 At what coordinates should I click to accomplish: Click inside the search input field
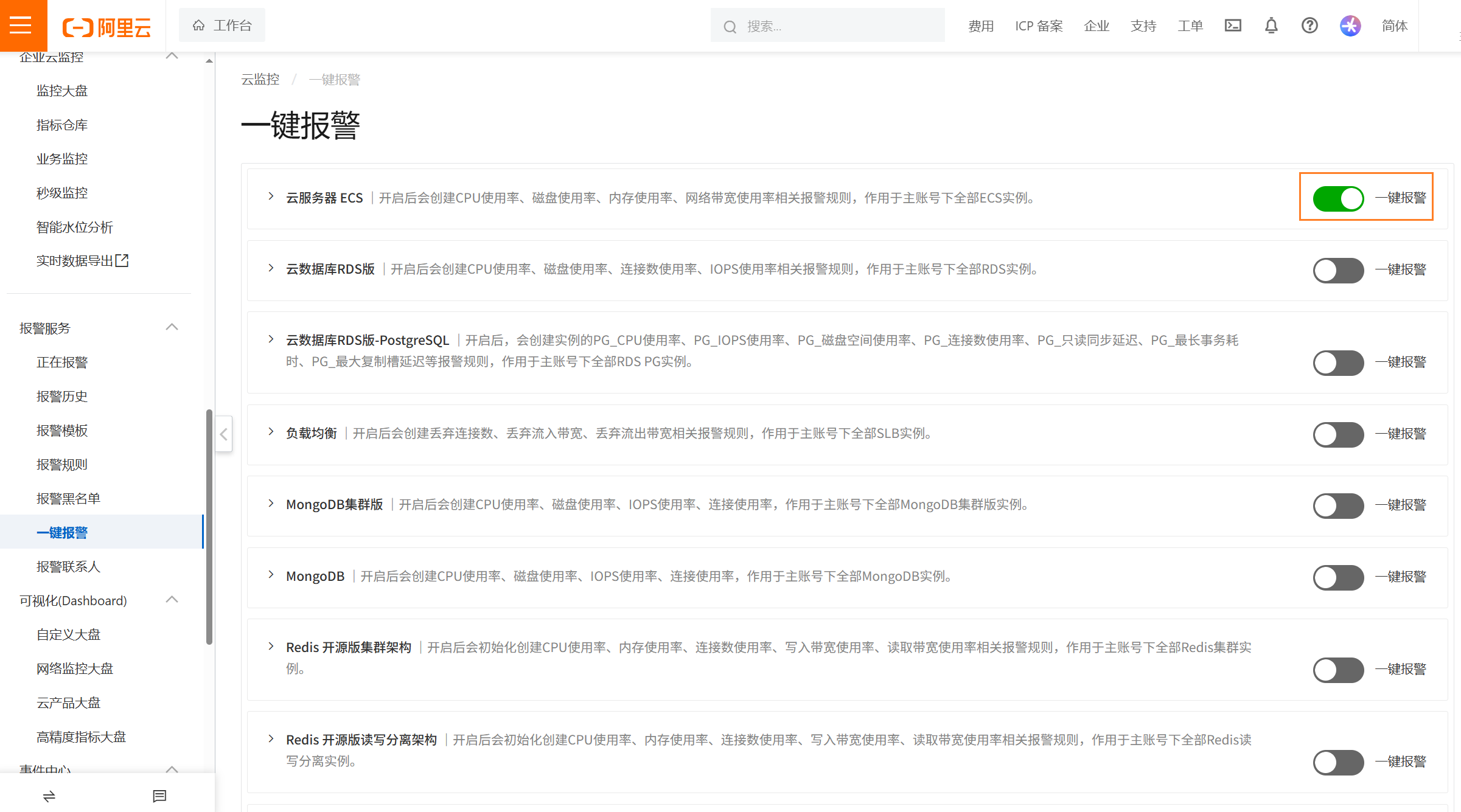pyautogui.click(x=821, y=26)
